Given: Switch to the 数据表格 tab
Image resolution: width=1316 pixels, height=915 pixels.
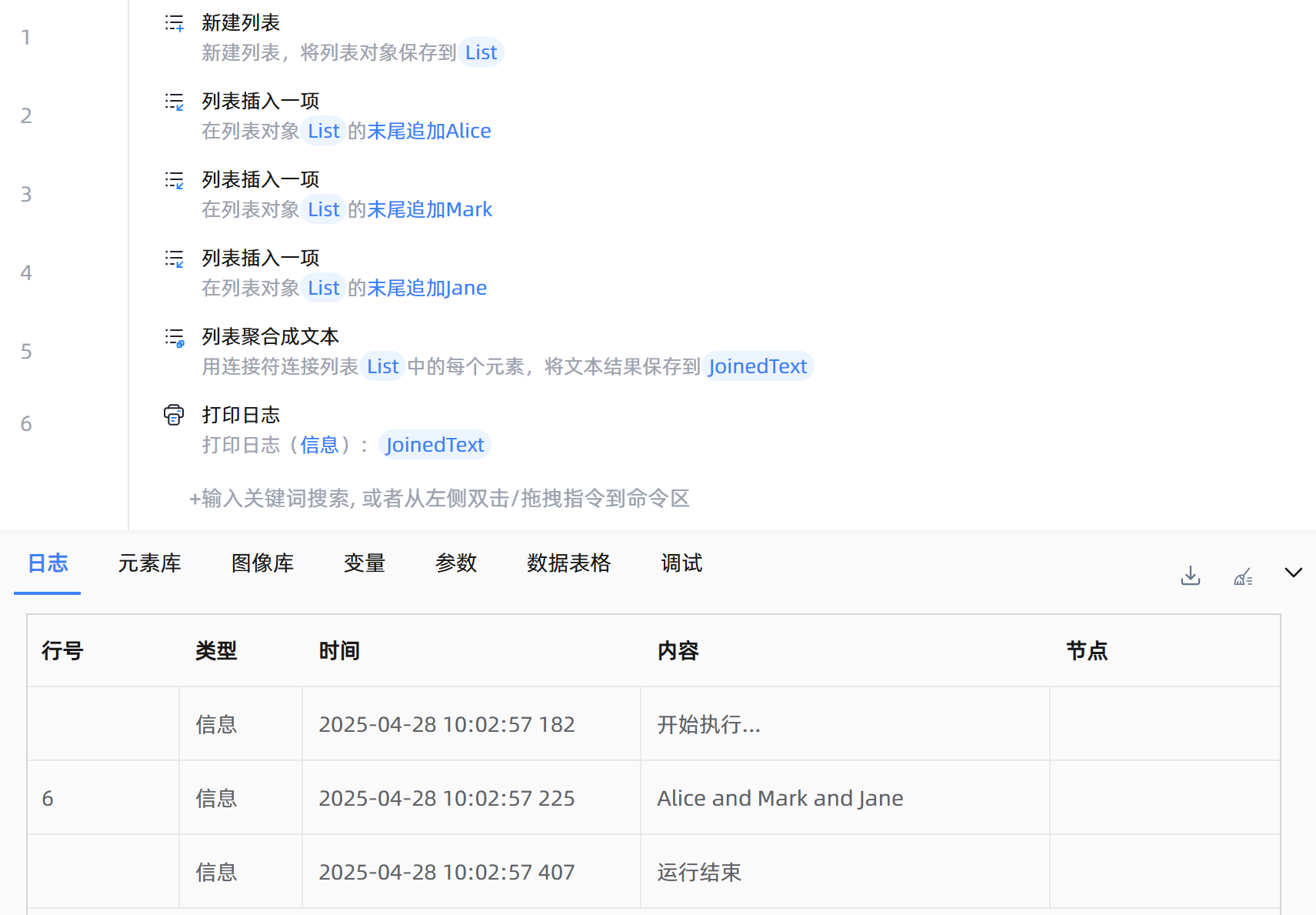Looking at the screenshot, I should click(568, 563).
